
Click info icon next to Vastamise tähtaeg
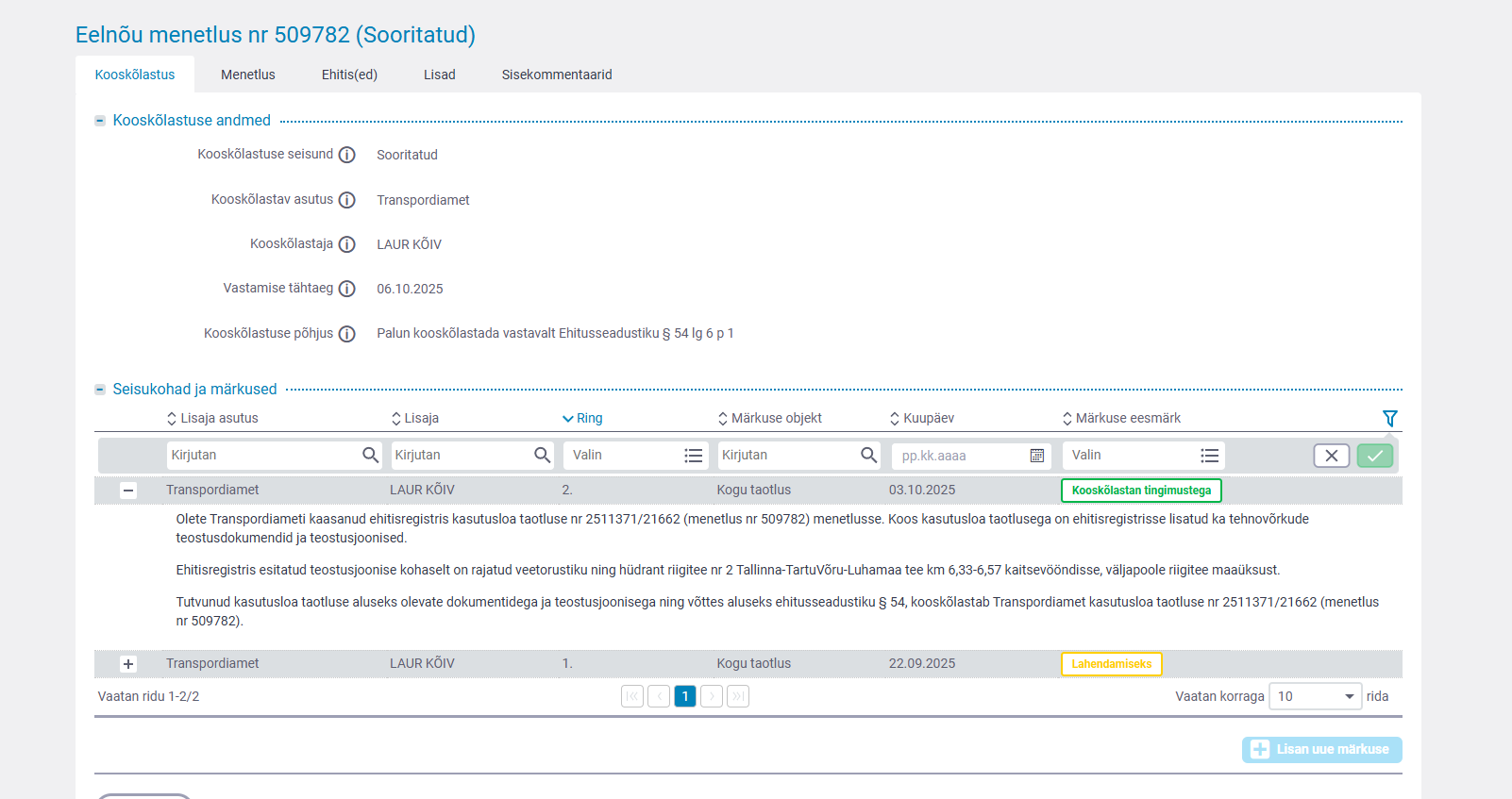[347, 289]
